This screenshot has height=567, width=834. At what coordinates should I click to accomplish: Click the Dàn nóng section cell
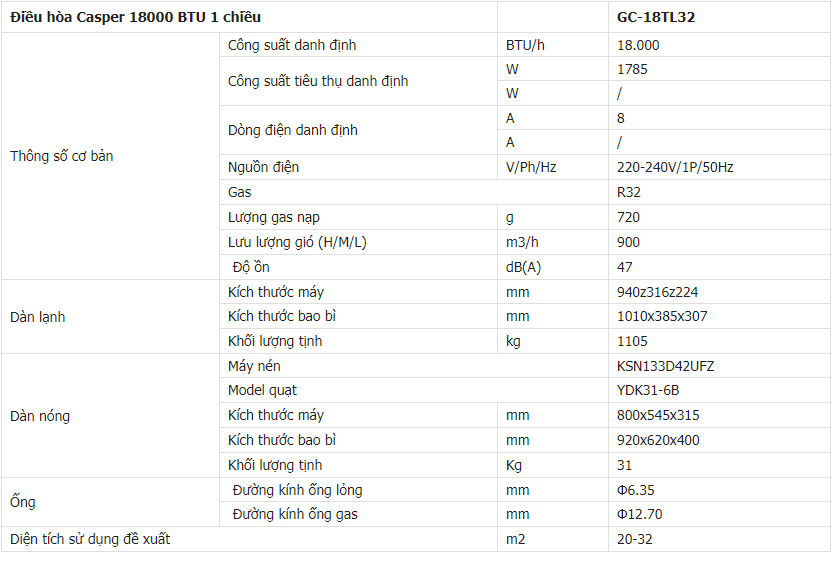pos(40,415)
